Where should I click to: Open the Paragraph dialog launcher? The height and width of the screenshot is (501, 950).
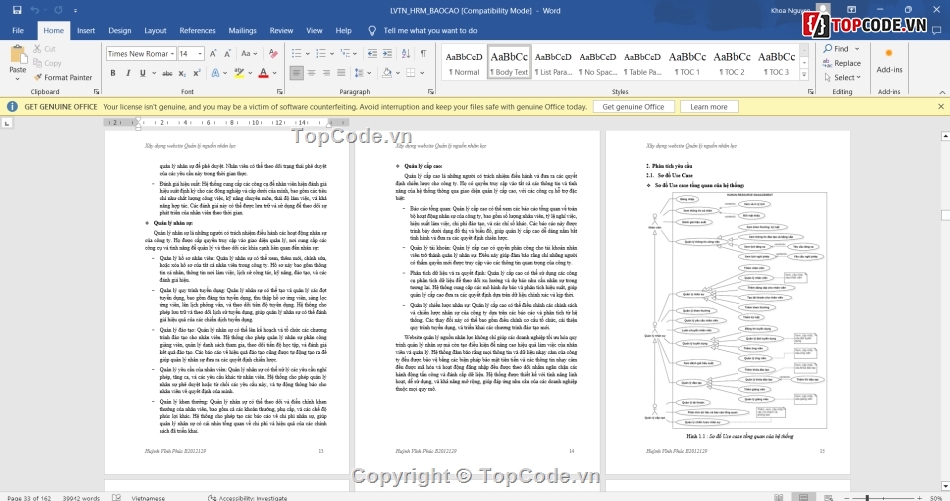click(x=431, y=91)
